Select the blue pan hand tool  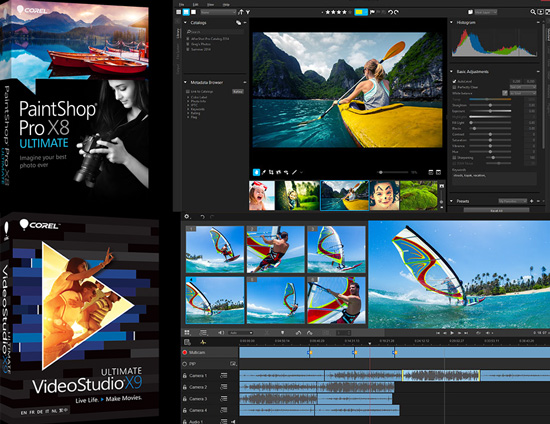coord(256,172)
